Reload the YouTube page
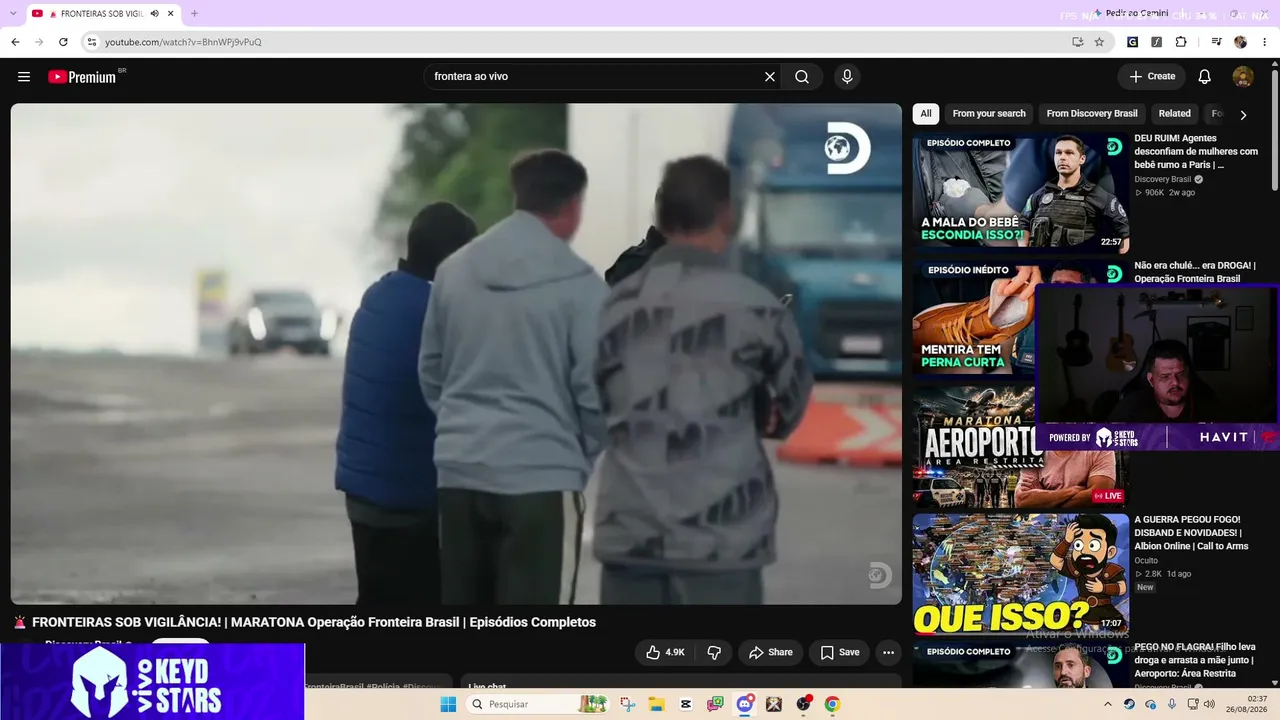 [63, 42]
